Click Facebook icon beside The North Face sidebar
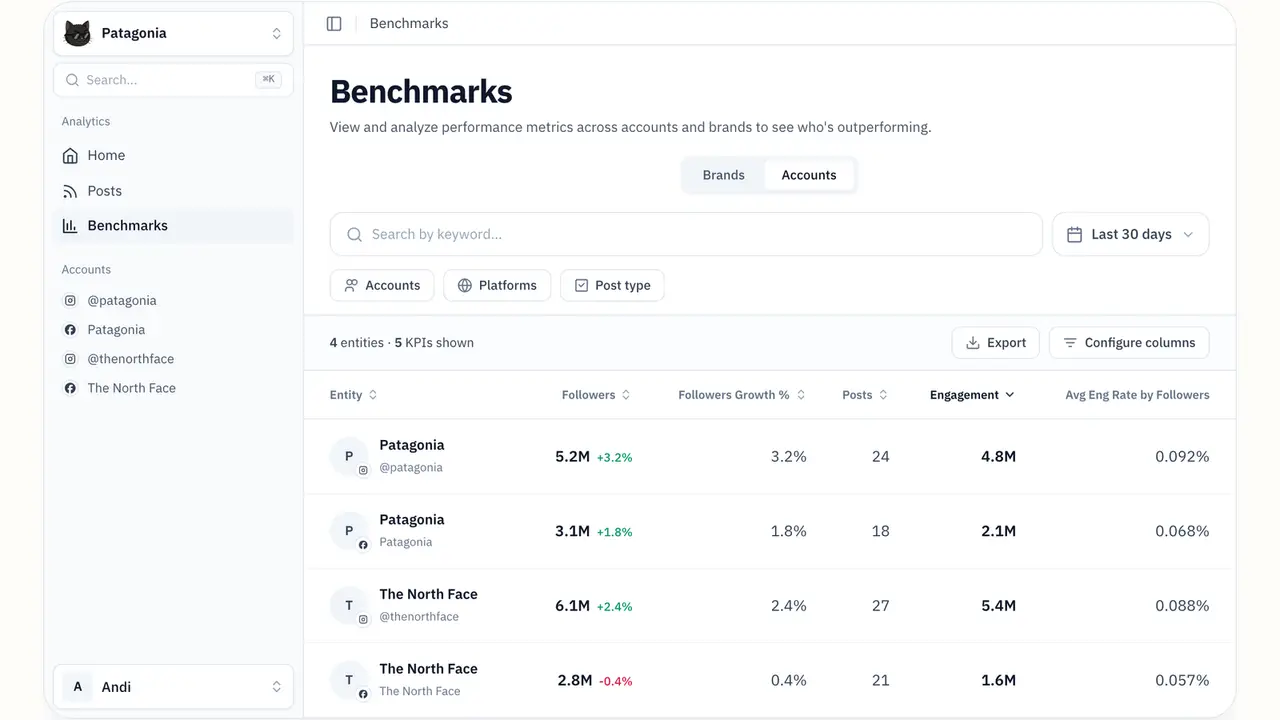 (70, 388)
